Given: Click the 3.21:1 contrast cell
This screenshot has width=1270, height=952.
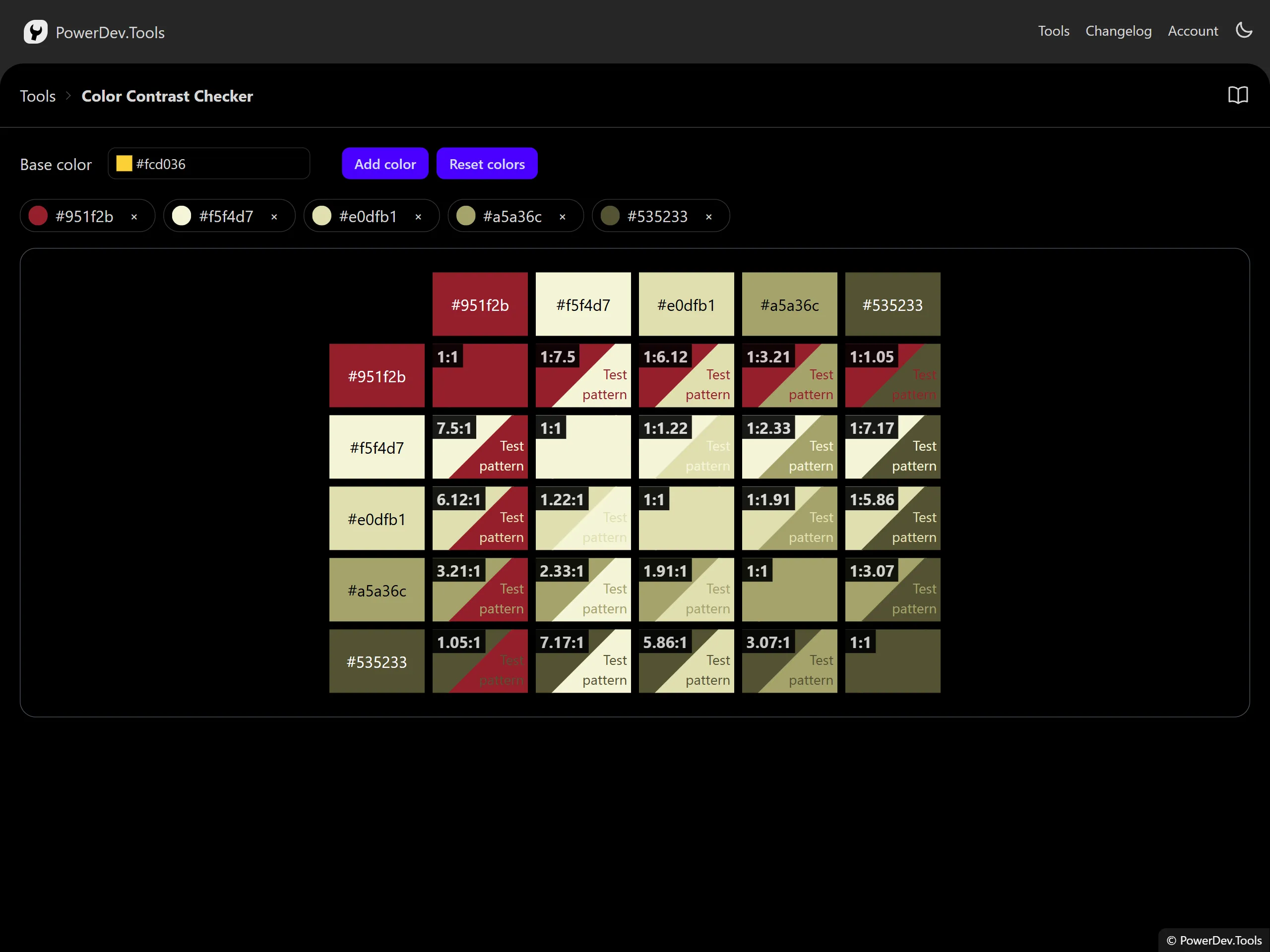Looking at the screenshot, I should click(x=480, y=590).
